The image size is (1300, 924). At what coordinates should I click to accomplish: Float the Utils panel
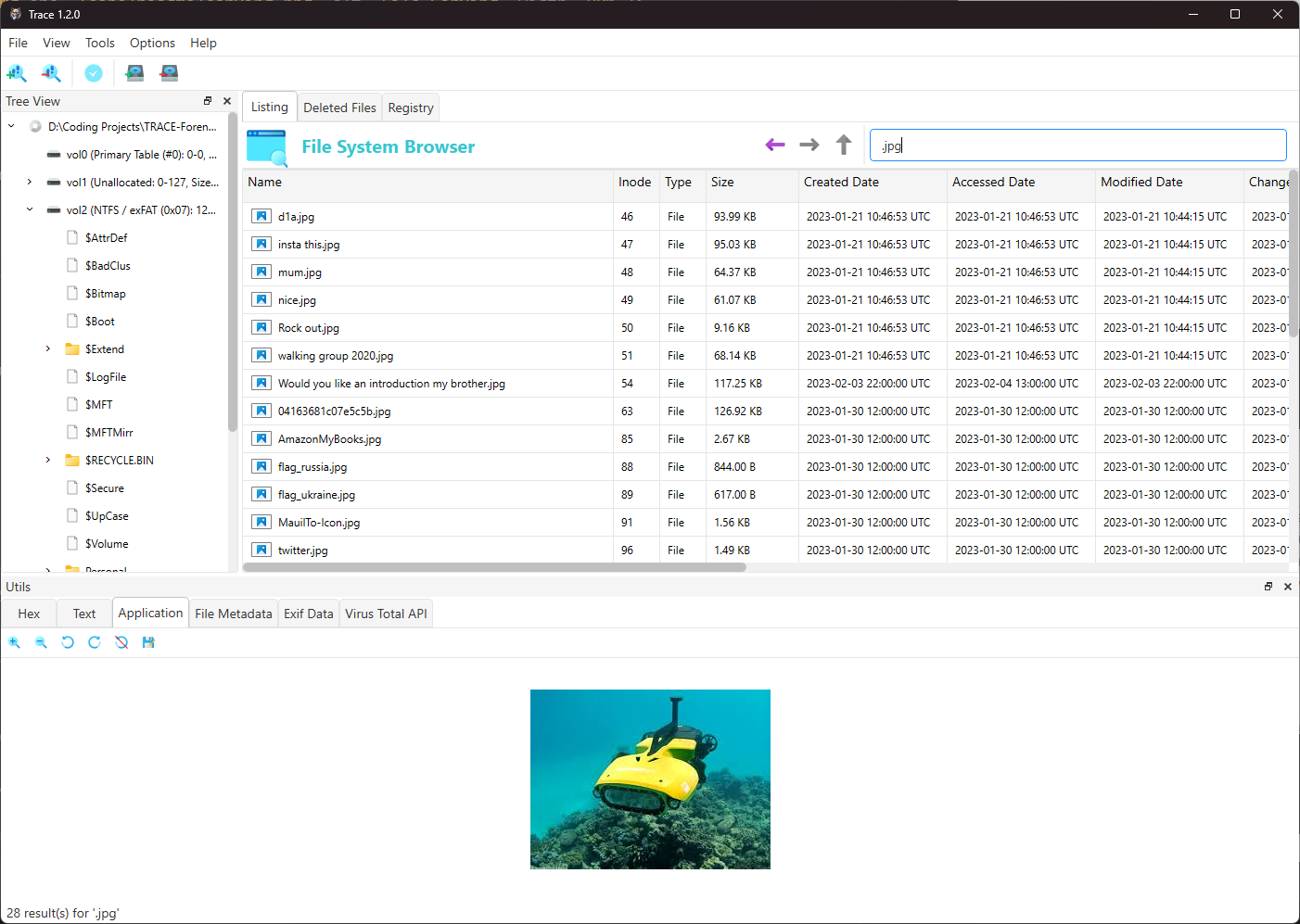[x=1268, y=587]
